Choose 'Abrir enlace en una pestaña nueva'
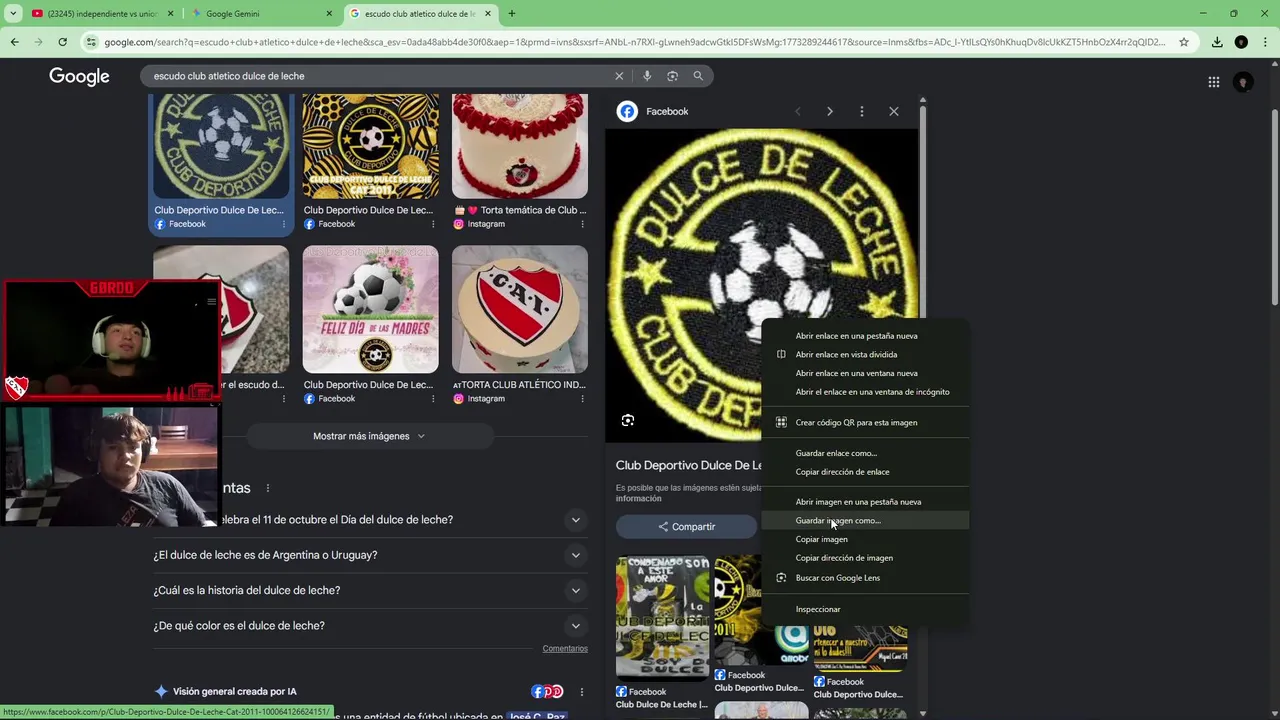 click(866, 336)
